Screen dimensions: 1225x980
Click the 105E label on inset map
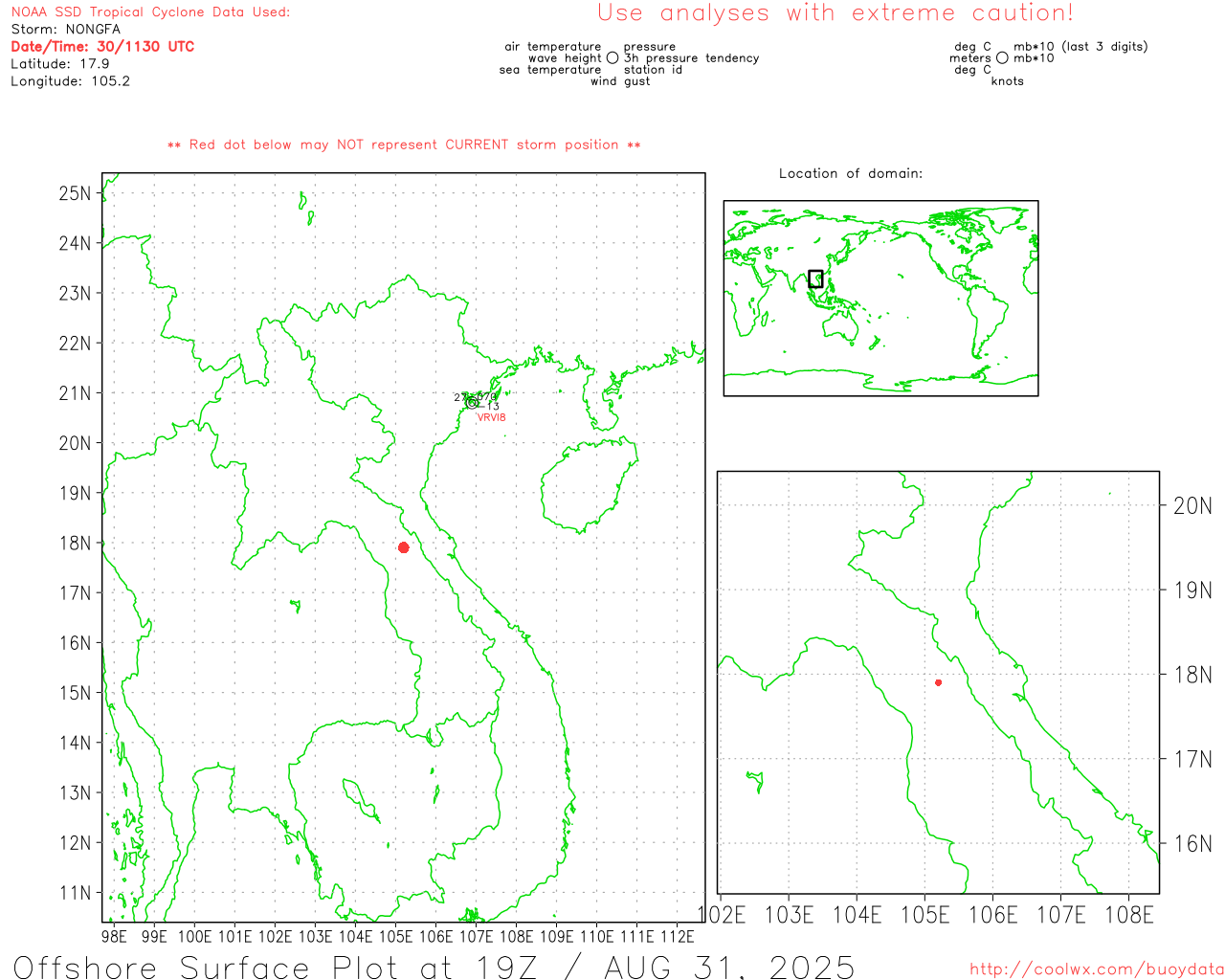[x=924, y=915]
